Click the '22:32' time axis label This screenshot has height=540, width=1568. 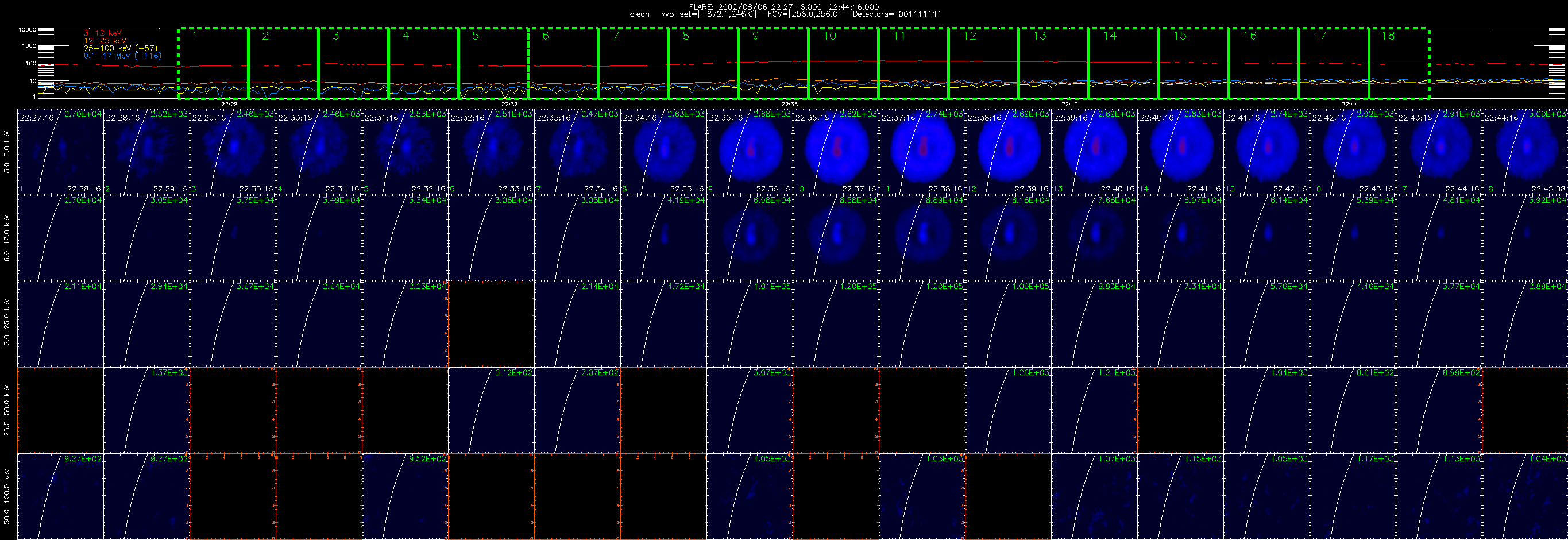[x=509, y=104]
